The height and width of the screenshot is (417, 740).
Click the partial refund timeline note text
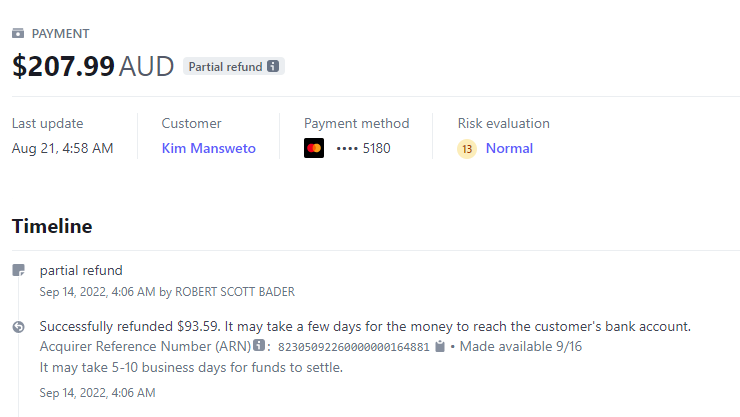(x=81, y=270)
